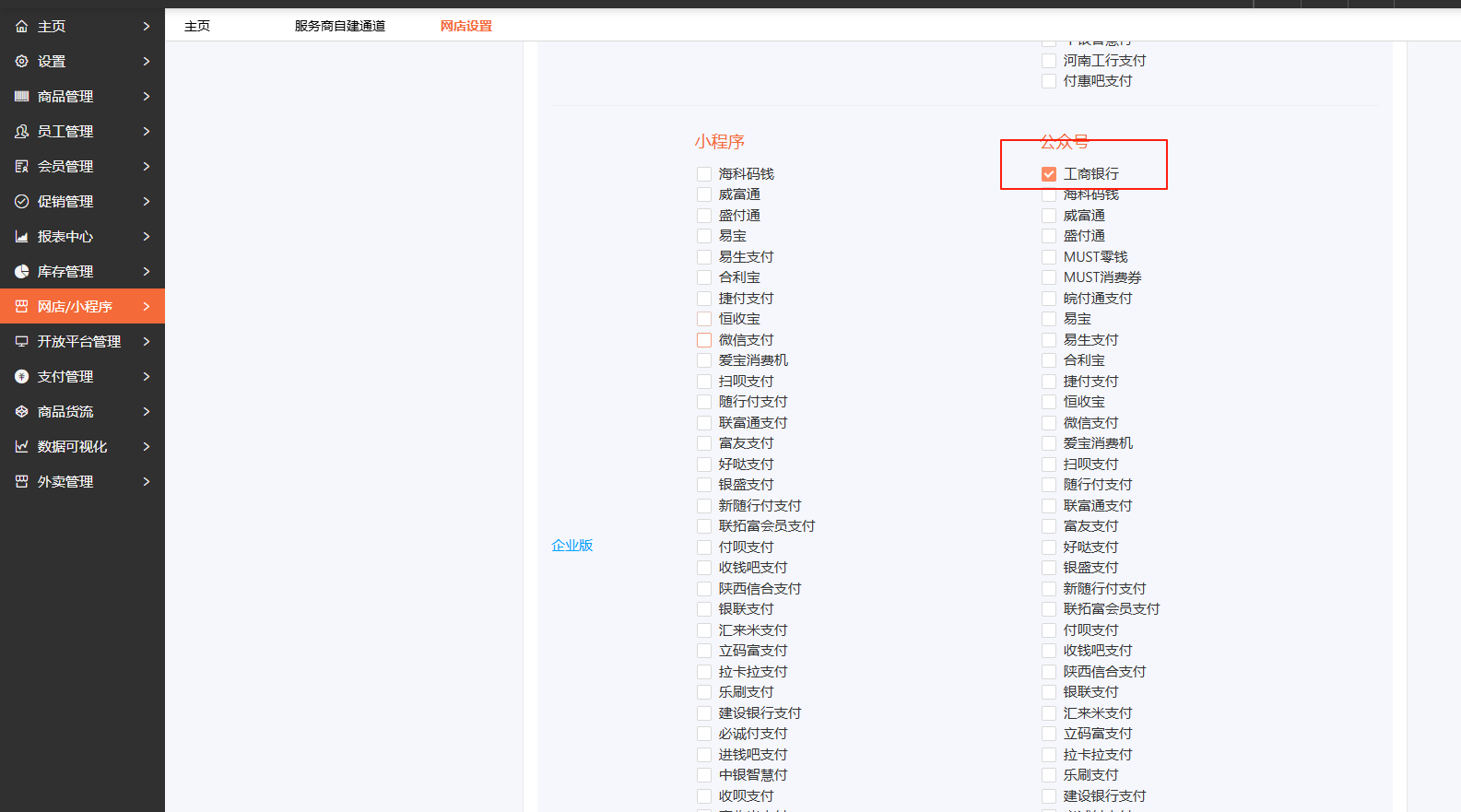Image resolution: width=1461 pixels, height=812 pixels.
Task: Tick 银盛支付 in 公众号 column
Action: pos(1049,568)
